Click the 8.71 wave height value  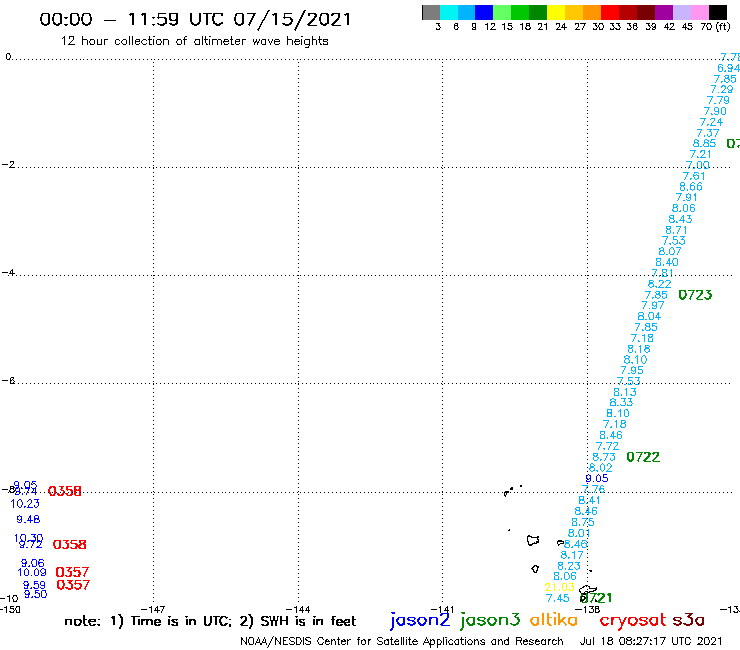pos(676,230)
